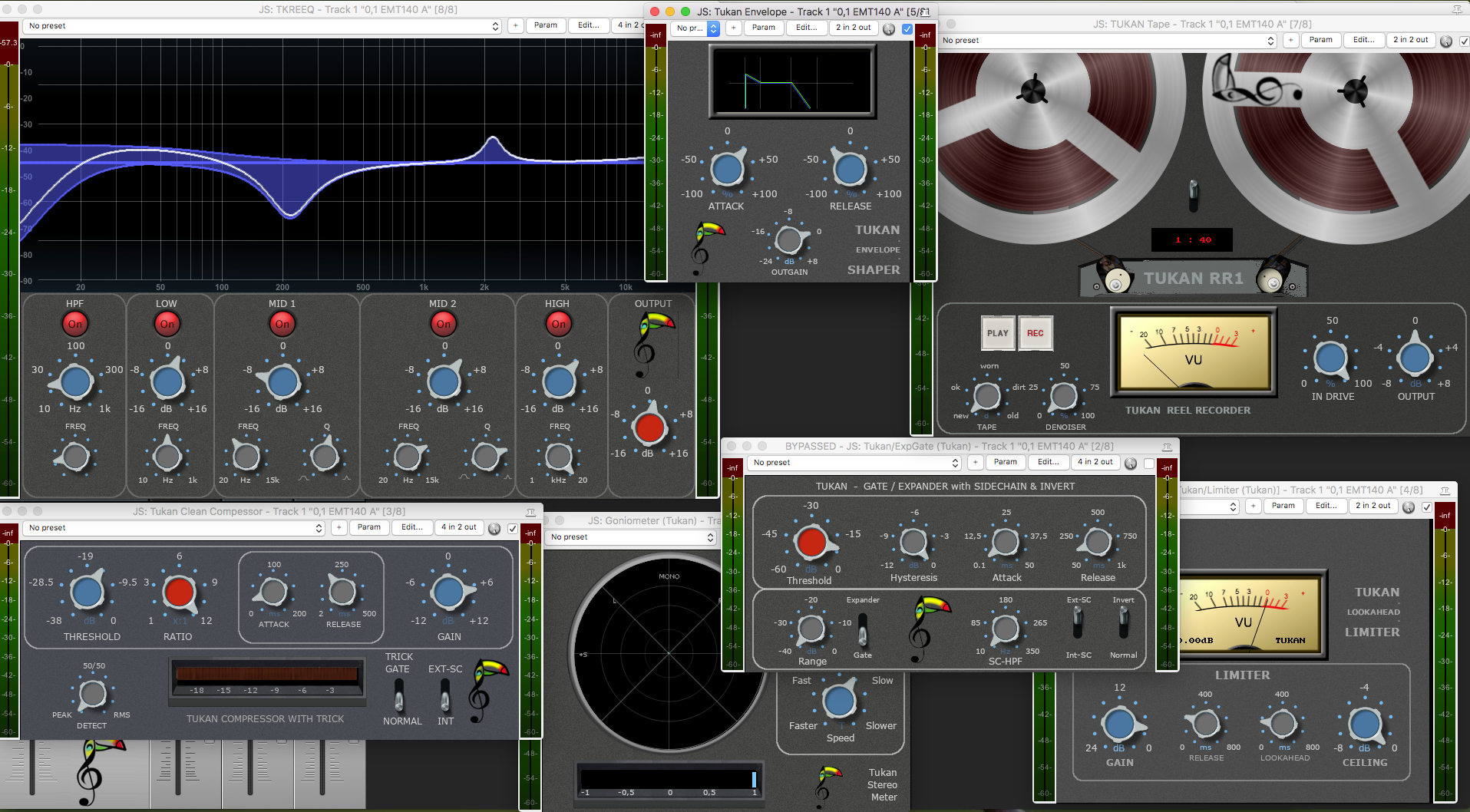The image size is (1470, 812).
Task: Enable the ExpGate plugin bypass checkbox
Action: point(1149,463)
